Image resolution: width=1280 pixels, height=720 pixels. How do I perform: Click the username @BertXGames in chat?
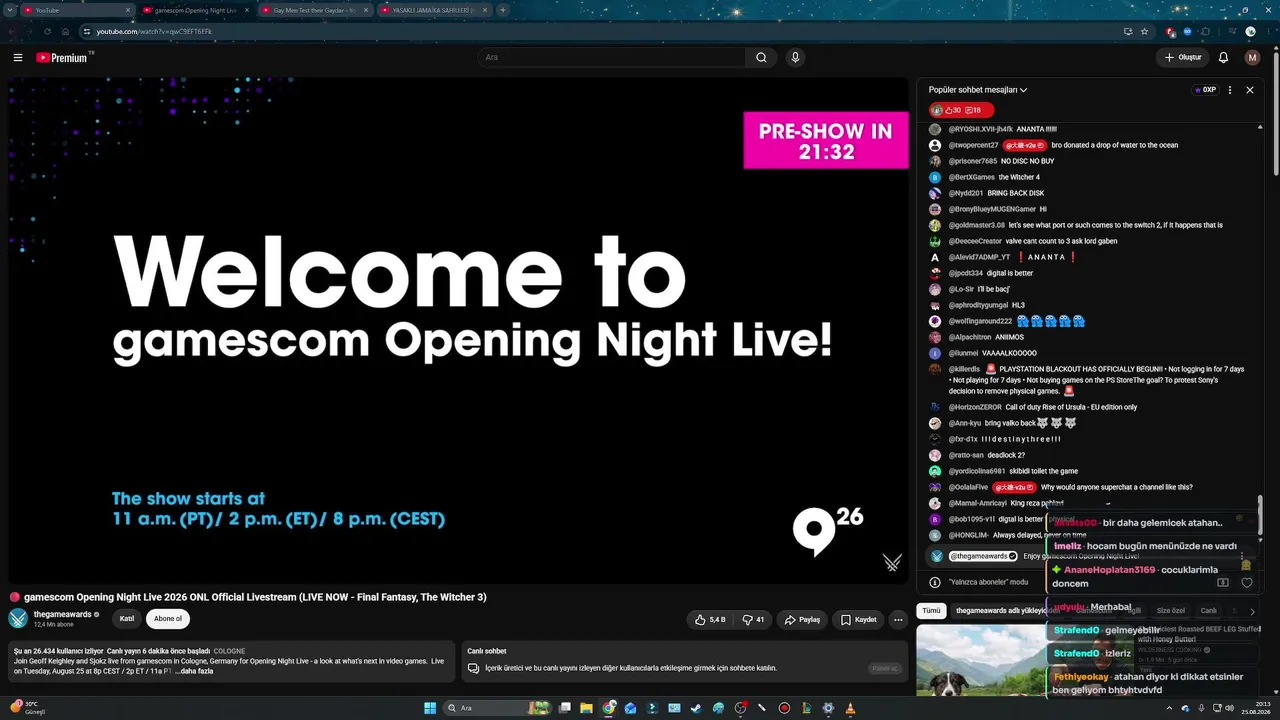972,177
